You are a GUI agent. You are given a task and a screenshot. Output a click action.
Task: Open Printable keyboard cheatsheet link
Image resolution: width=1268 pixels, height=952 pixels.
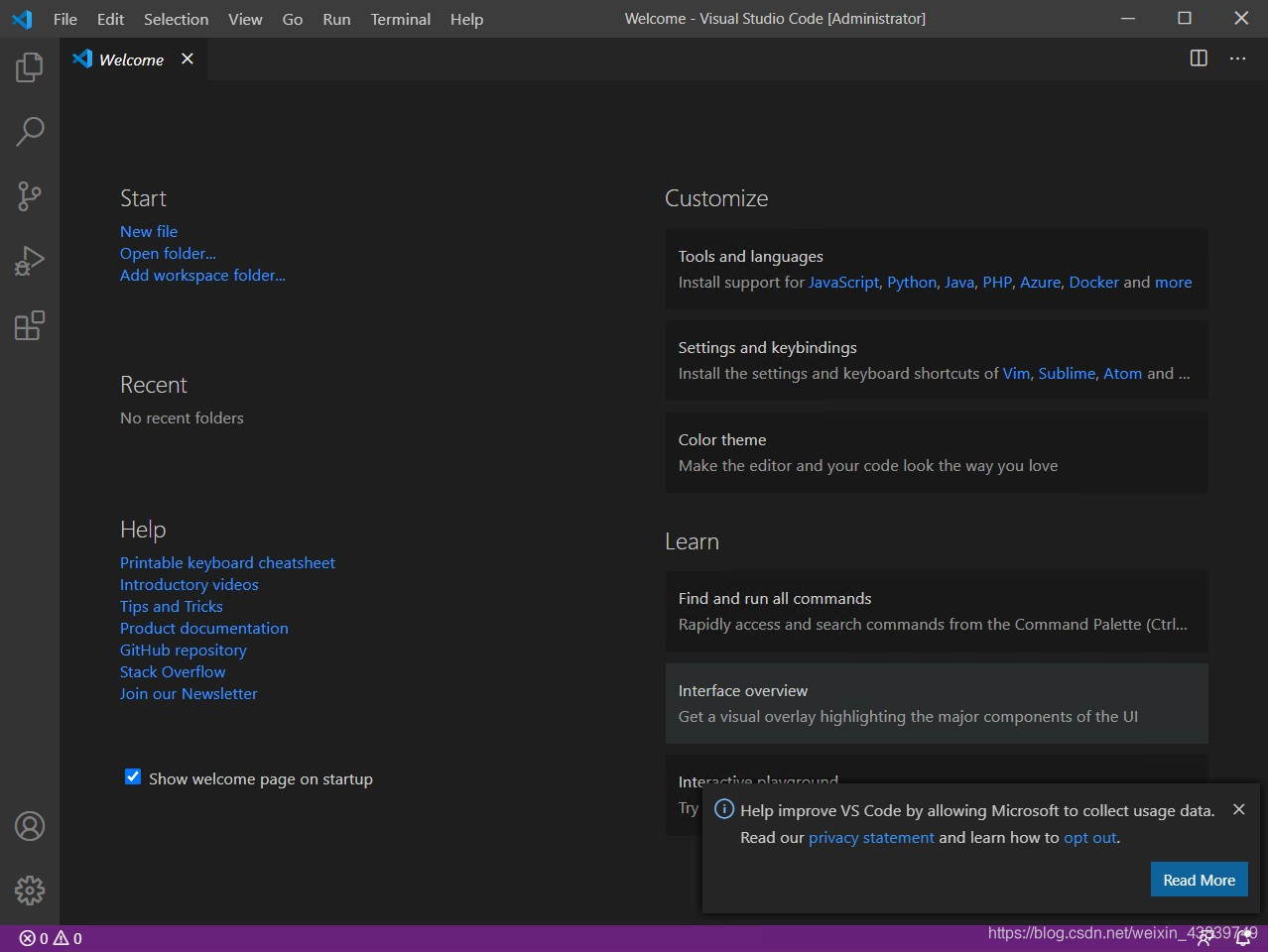pos(227,562)
